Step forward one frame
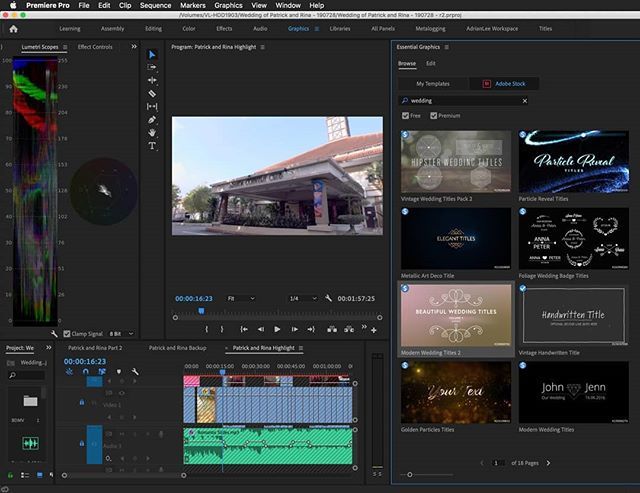This screenshot has height=493, width=640. (294, 329)
